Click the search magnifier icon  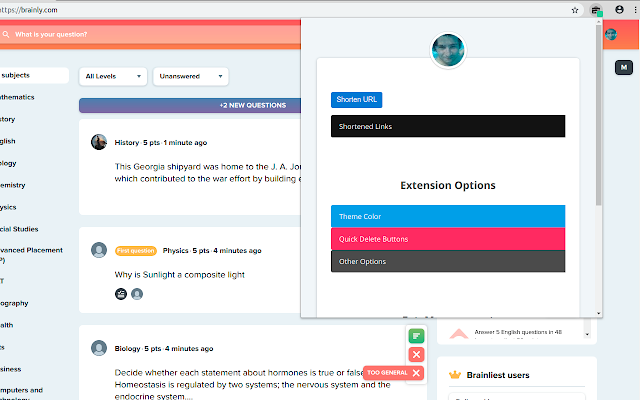point(6,34)
